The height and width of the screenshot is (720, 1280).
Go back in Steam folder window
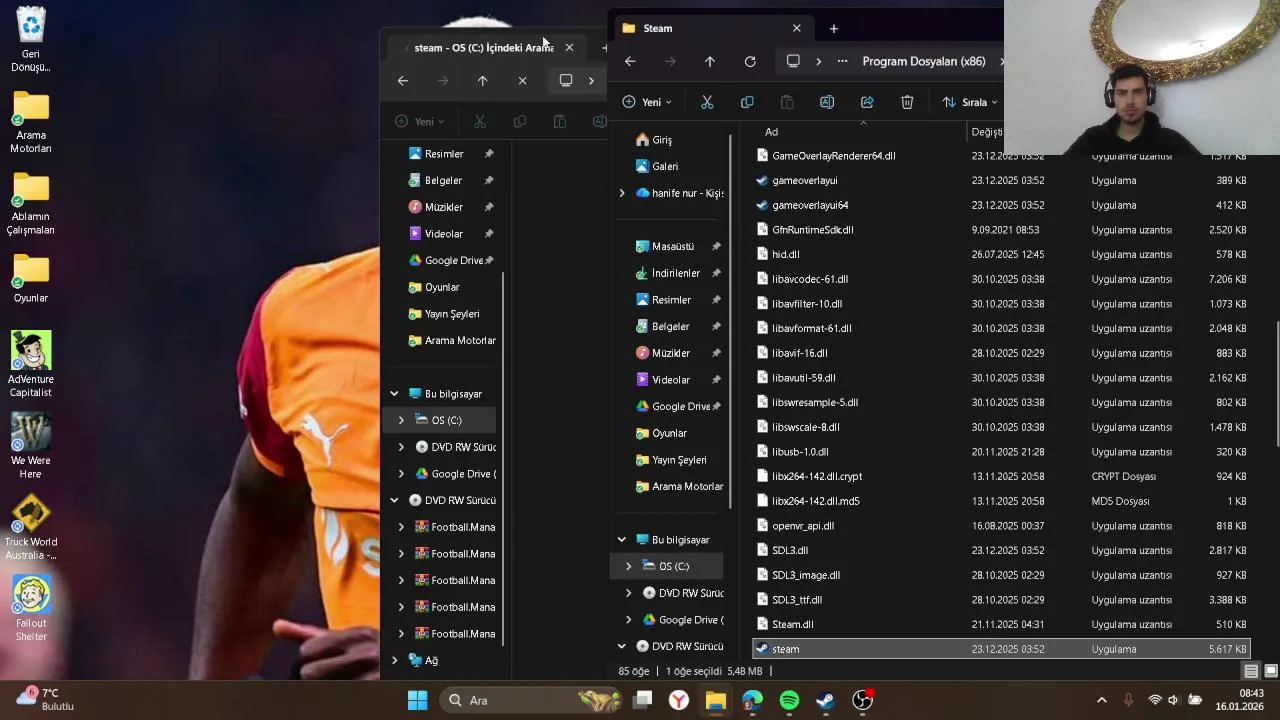[630, 61]
